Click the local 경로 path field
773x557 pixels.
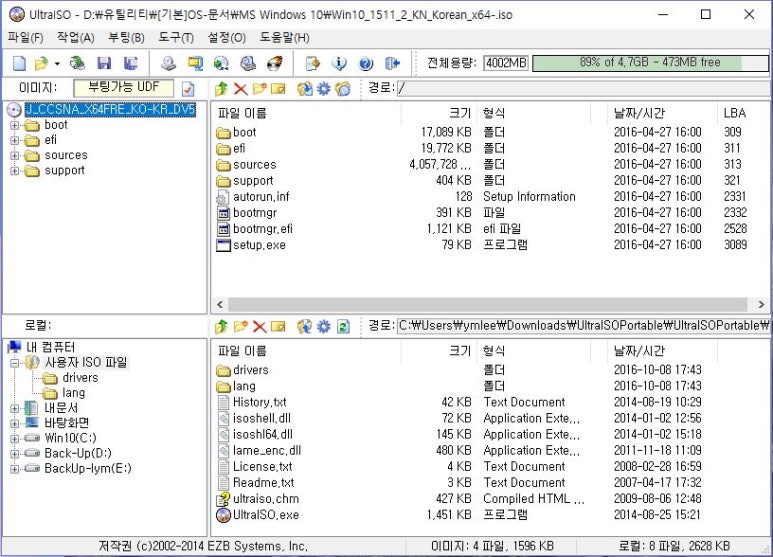pos(583,326)
